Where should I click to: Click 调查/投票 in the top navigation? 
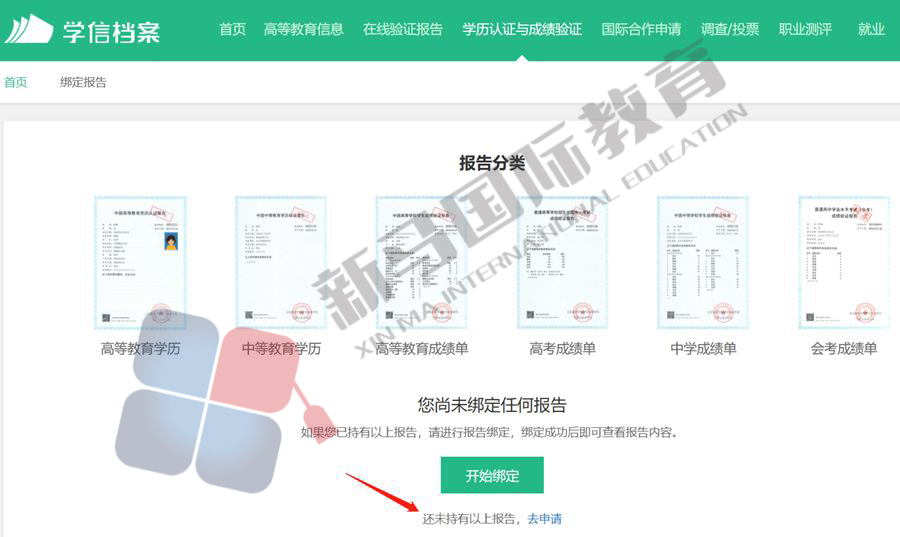pyautogui.click(x=730, y=29)
